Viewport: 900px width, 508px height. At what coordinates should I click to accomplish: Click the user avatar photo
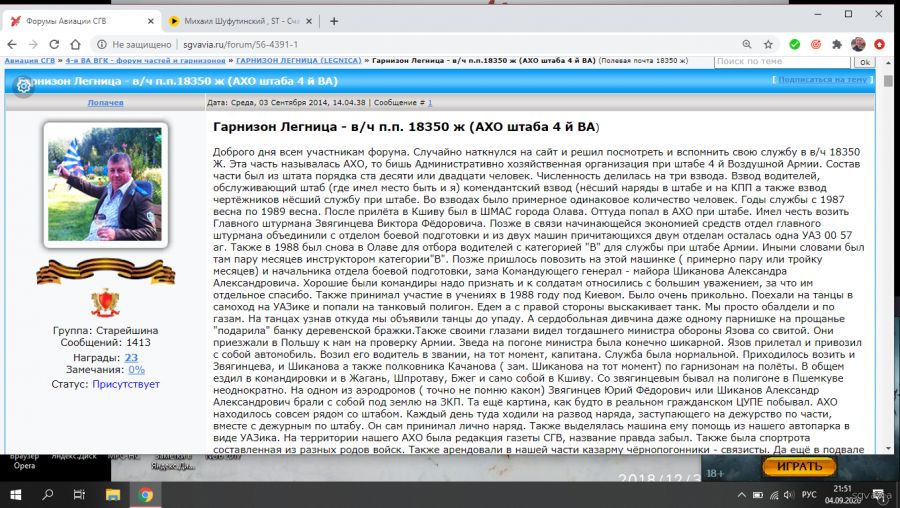(106, 185)
